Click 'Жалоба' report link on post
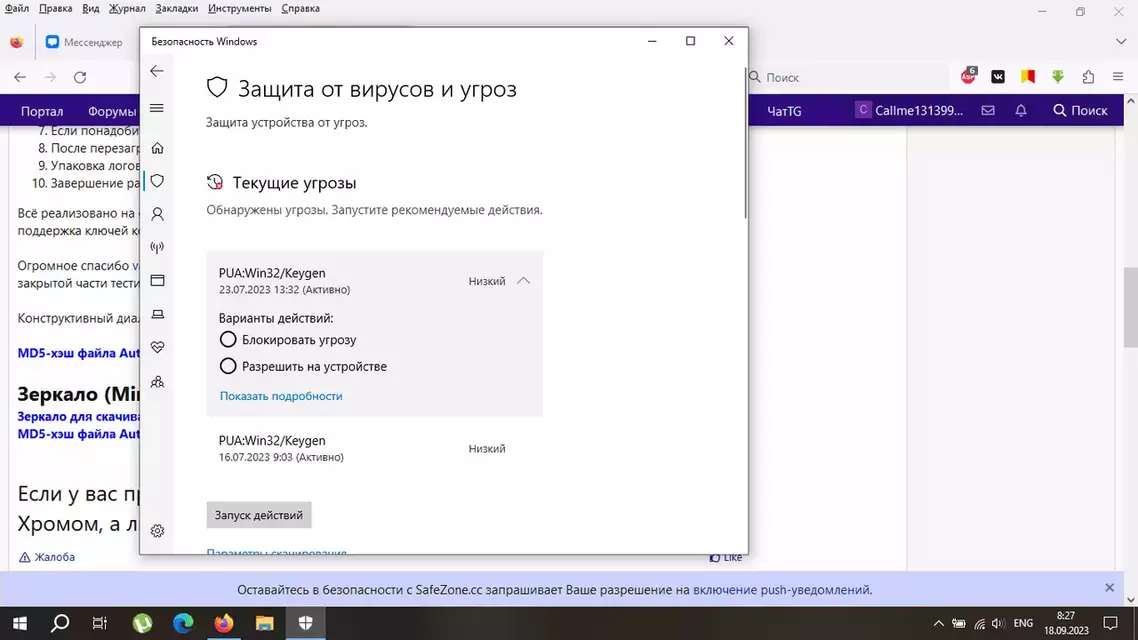Viewport: 1138px width, 640px height. point(46,557)
